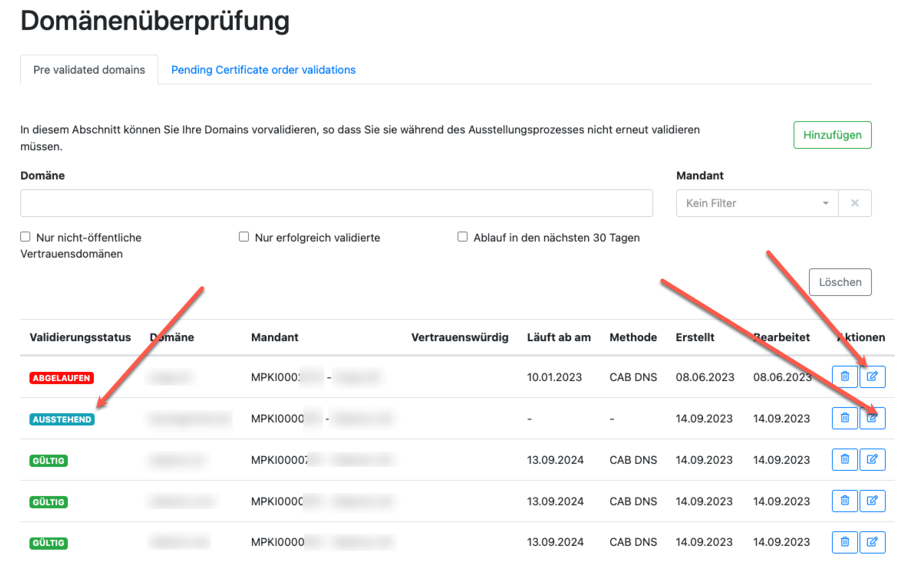Clear Mandant filter with the X button
This screenshot has height=574, width=910.
[855, 203]
